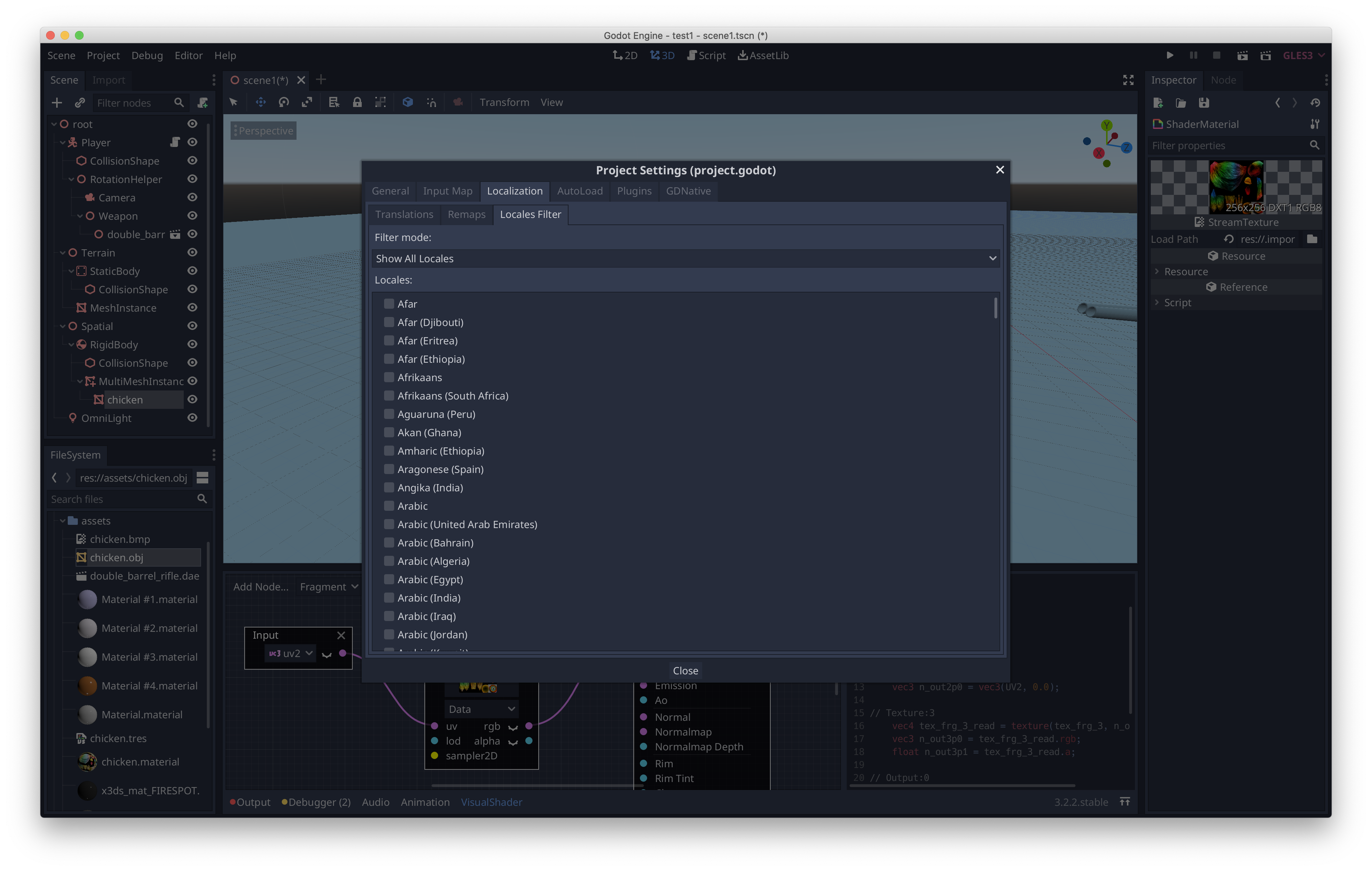Choose the Scale Mode tool
Viewport: 1372px width, 871px height.
click(x=307, y=102)
